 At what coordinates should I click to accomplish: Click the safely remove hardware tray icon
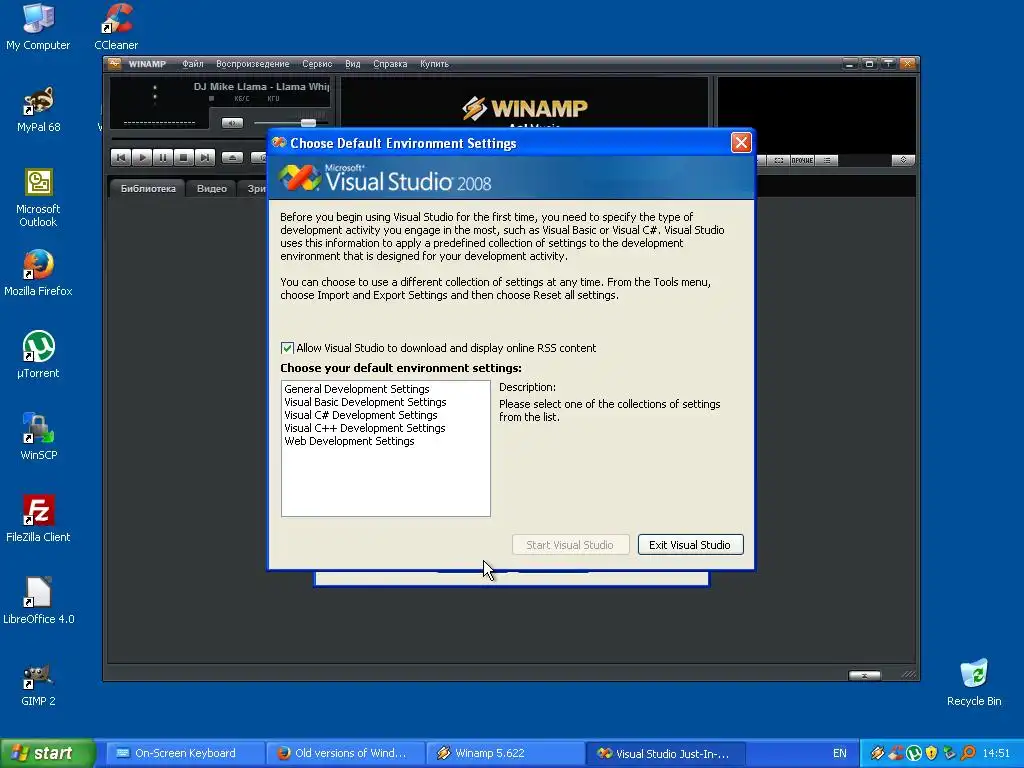click(x=950, y=753)
